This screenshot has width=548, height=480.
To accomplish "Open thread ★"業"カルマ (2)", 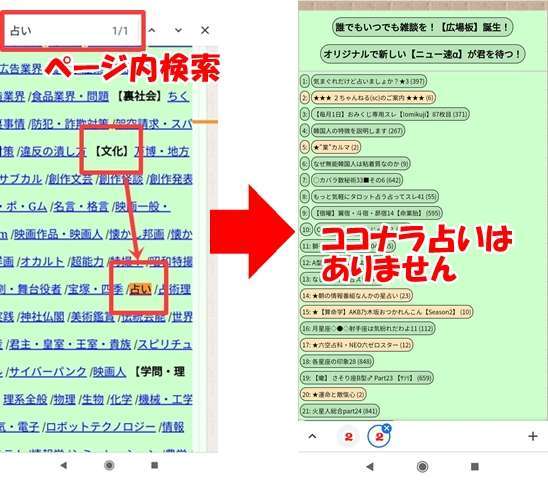I will pyautogui.click(x=336, y=147).
